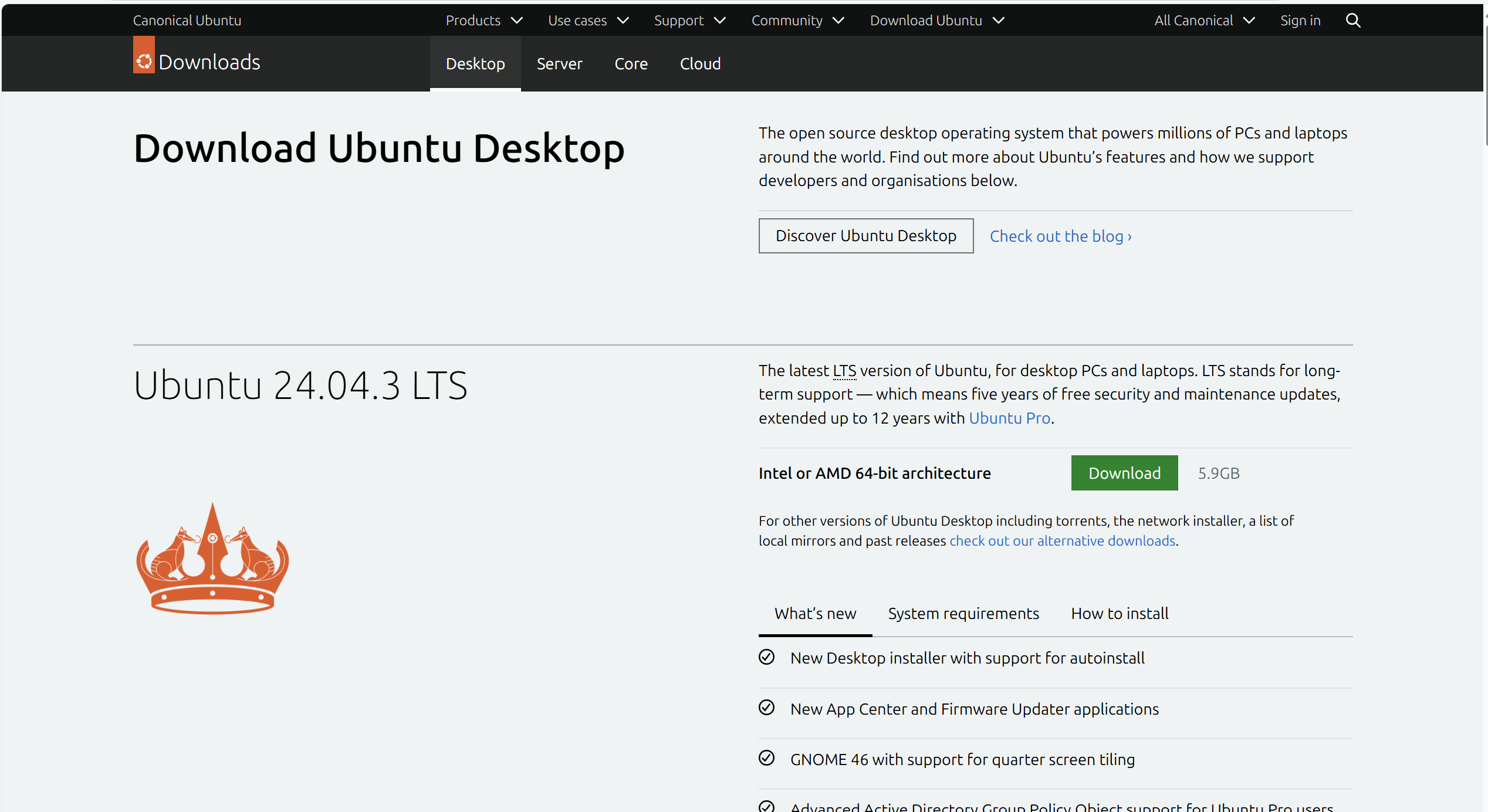Select the Cloud tab
The image size is (1488, 812).
700,63
